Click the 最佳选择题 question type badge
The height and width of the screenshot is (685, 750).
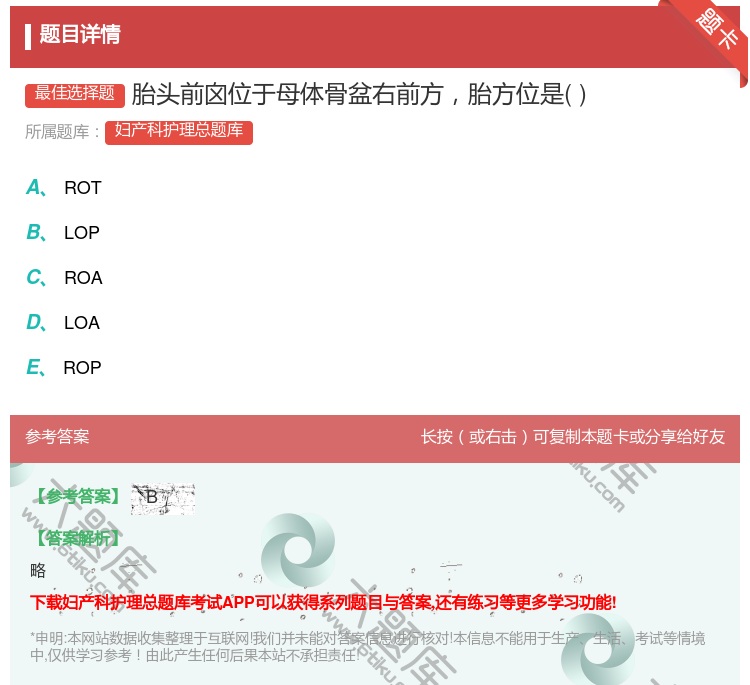(75, 94)
